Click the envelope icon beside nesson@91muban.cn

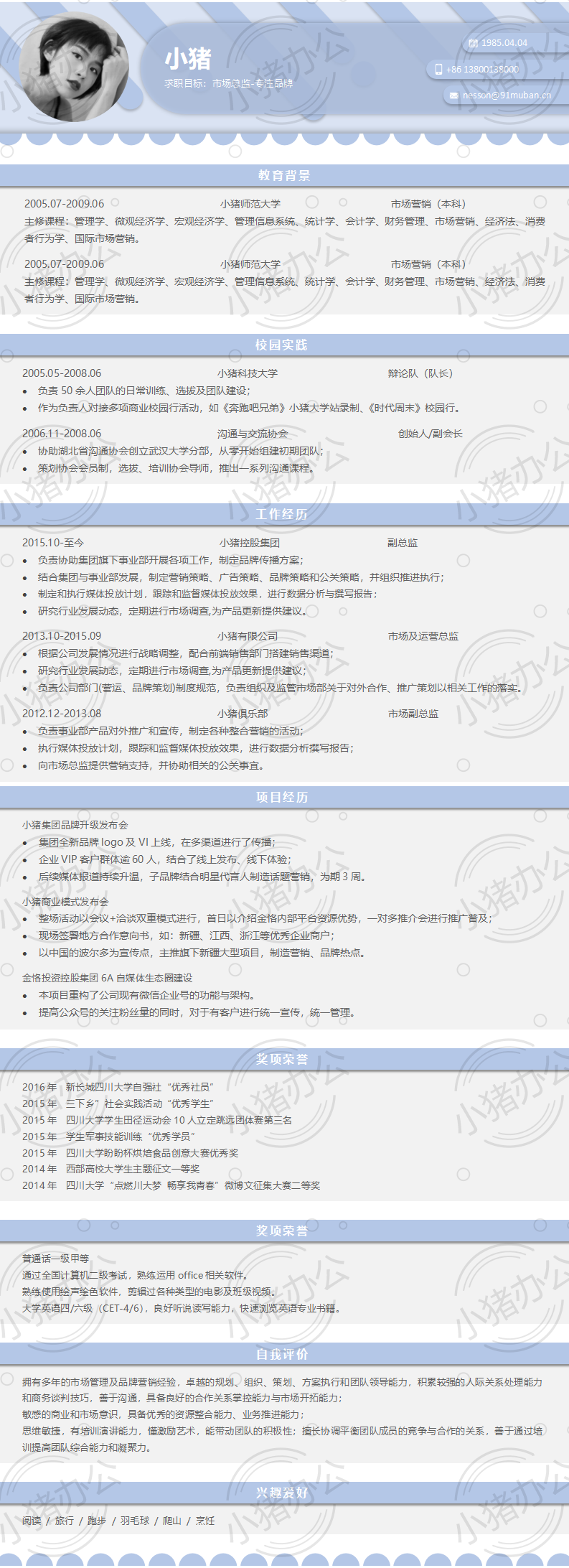[x=453, y=95]
